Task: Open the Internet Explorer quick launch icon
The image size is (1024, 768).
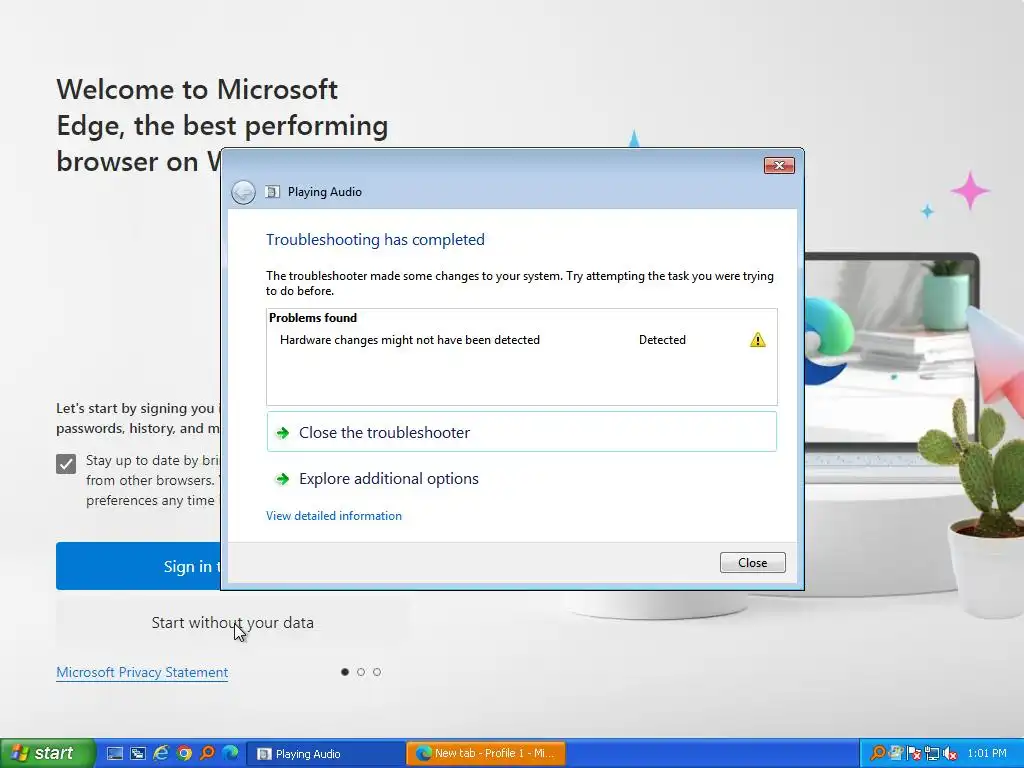Action: [x=161, y=754]
